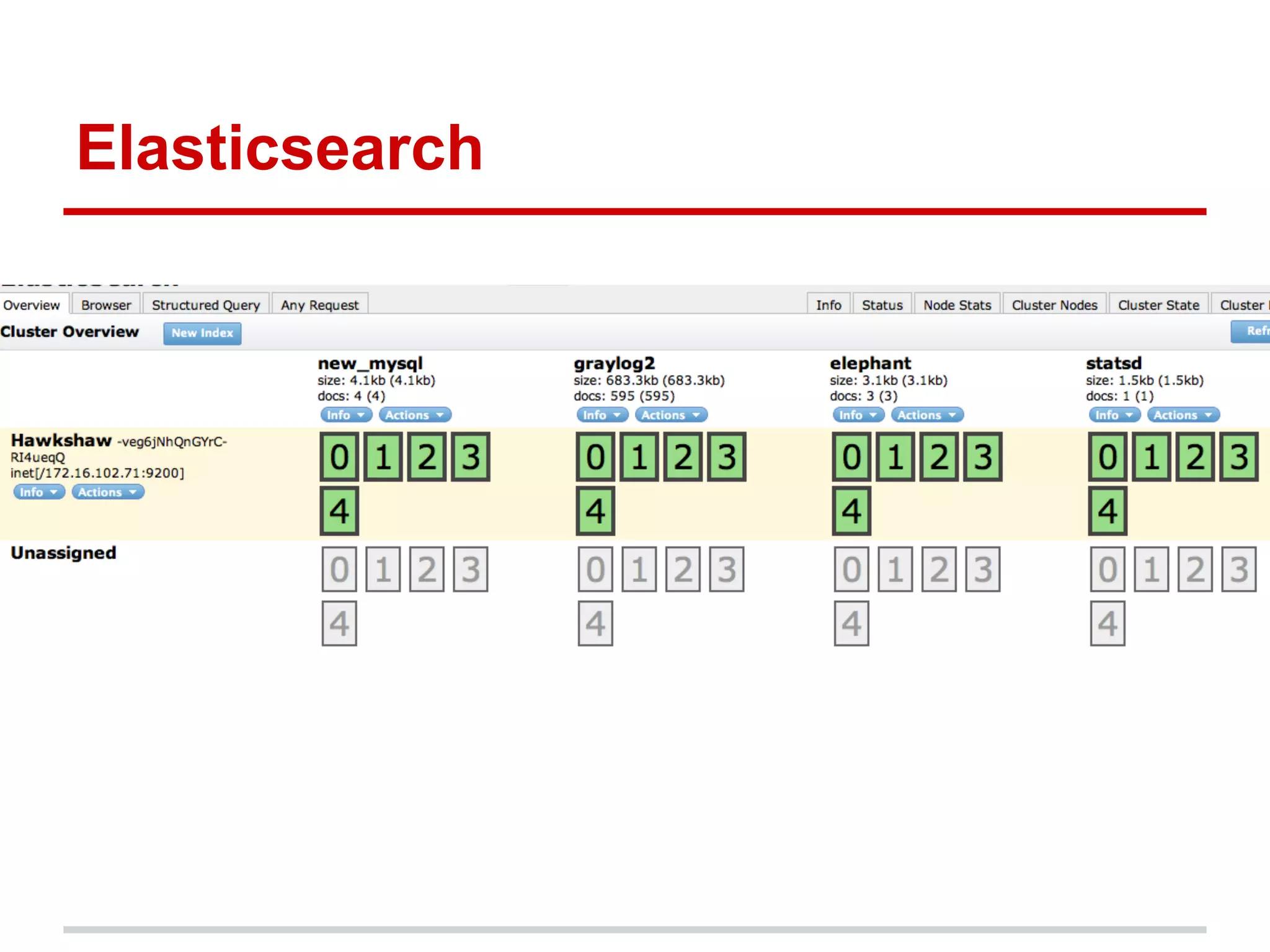Click the statsd index name
Screen dimensions: 1270x952
pos(1114,363)
